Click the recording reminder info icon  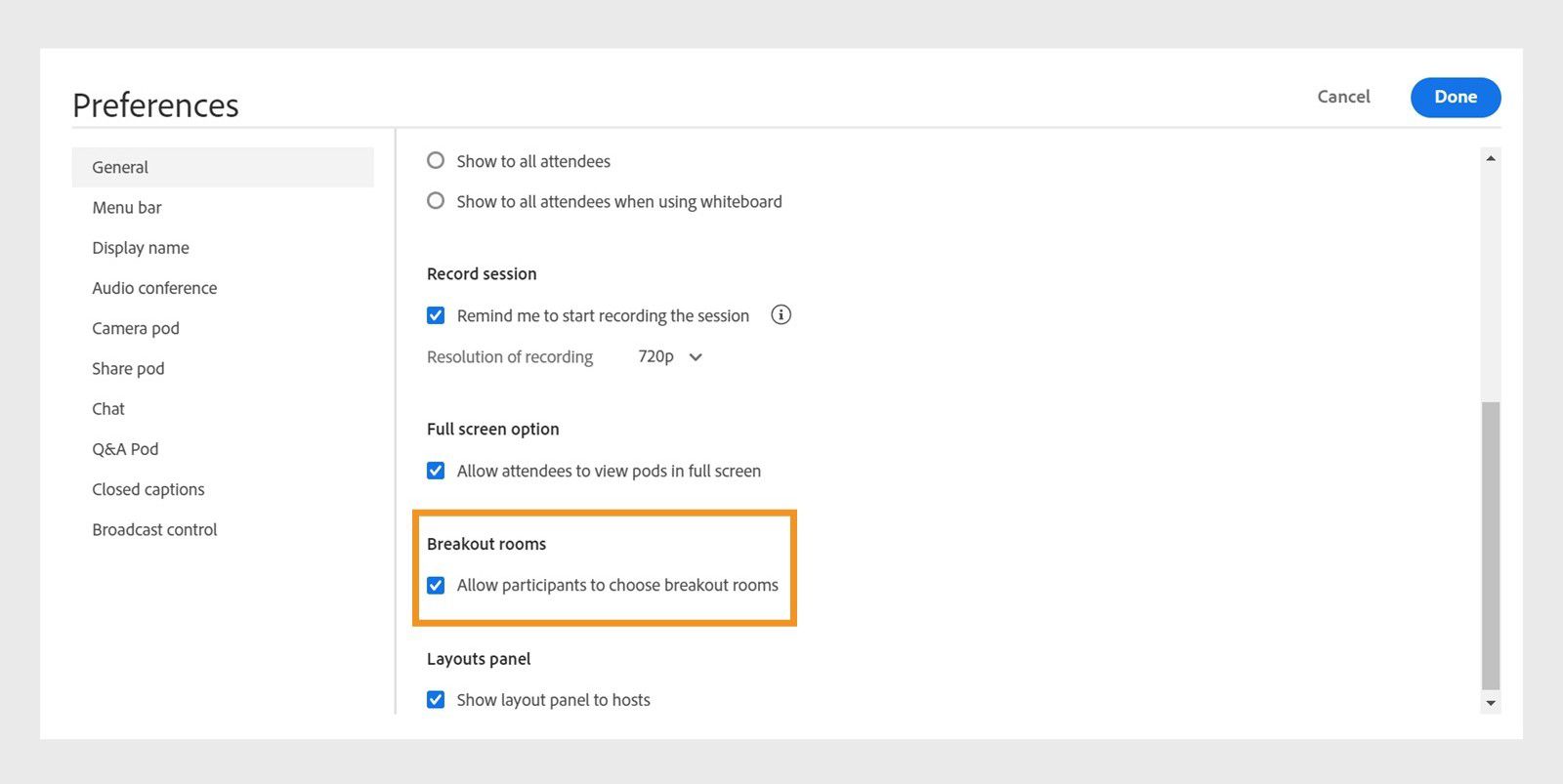[x=781, y=314]
